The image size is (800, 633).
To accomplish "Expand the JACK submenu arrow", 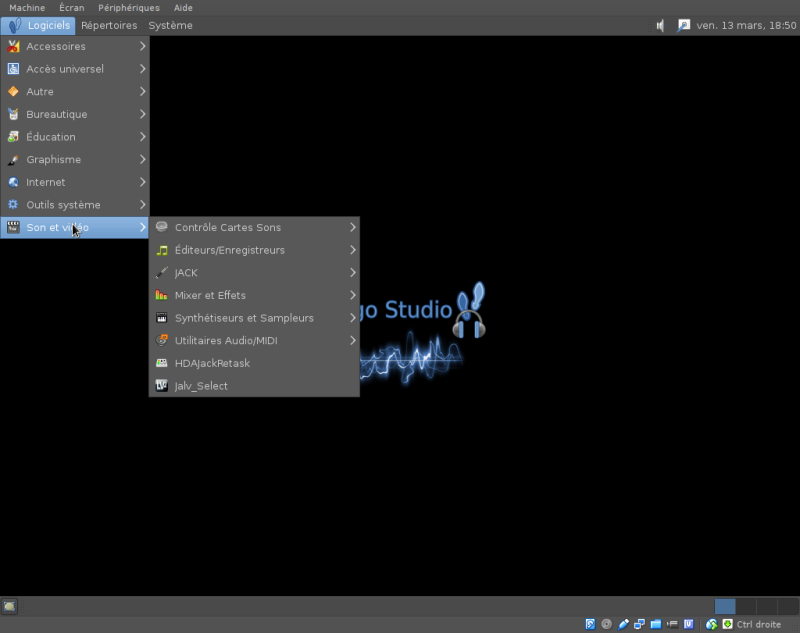I will pyautogui.click(x=353, y=272).
